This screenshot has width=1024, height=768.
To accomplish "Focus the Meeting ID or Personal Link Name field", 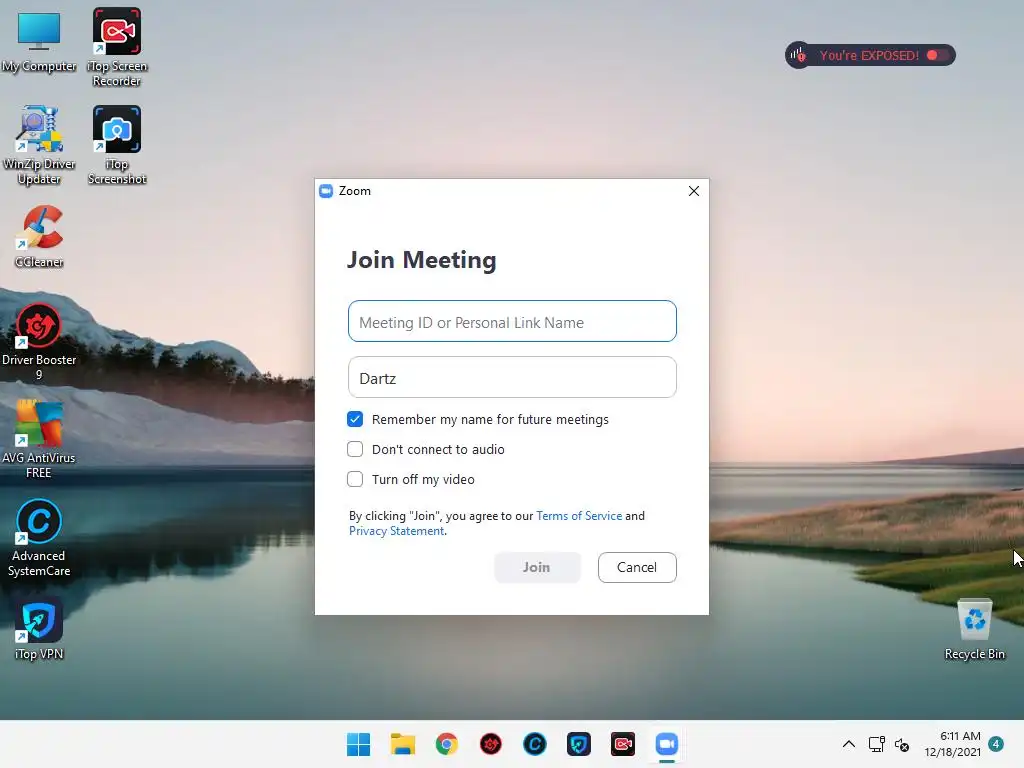I will click(512, 321).
